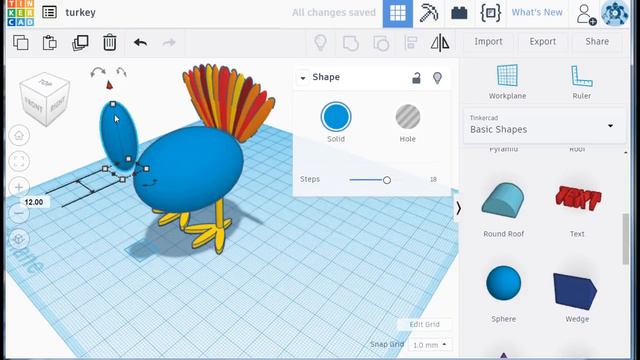The image size is (640, 360).
Task: Click the Group shapes icon
Action: (x=351, y=43)
